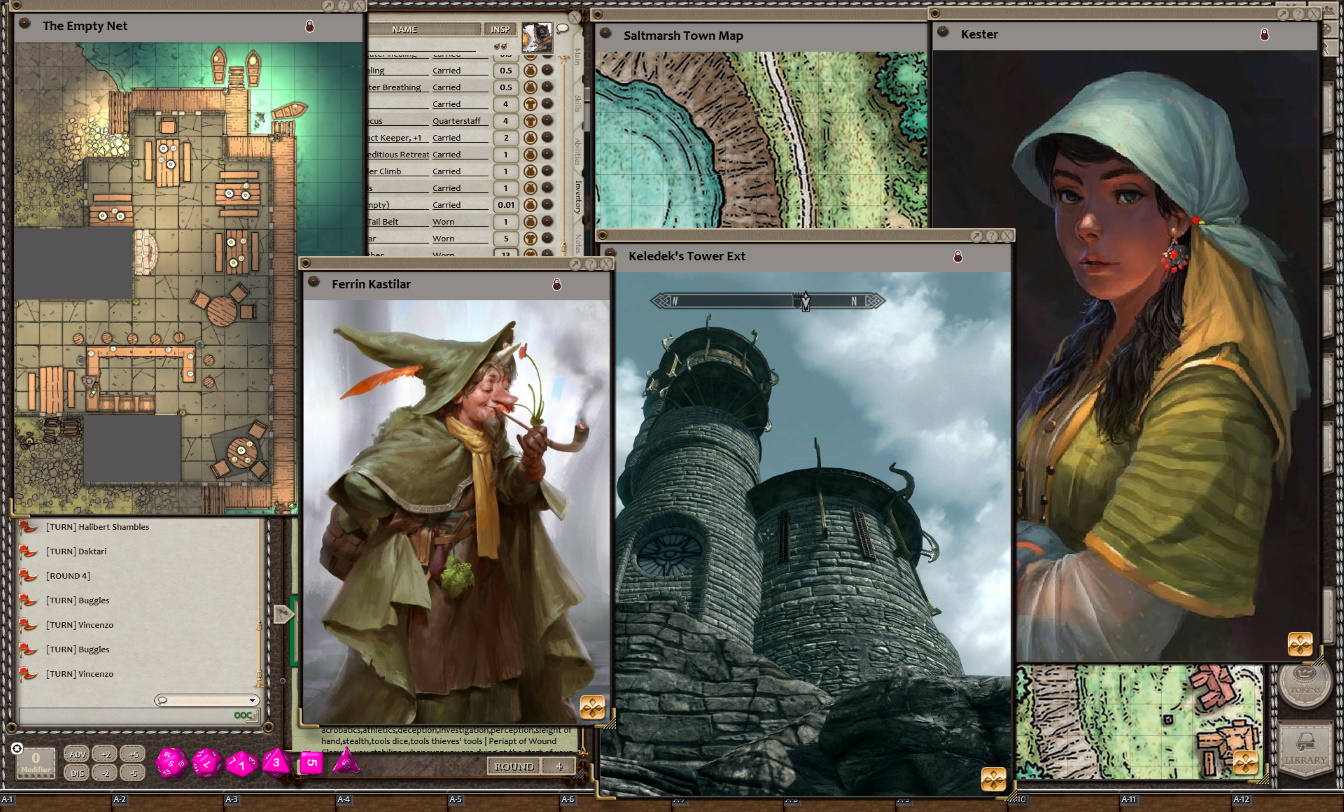Click the circled star icon above Modifier box
This screenshot has width=1344, height=812.
coord(17,748)
